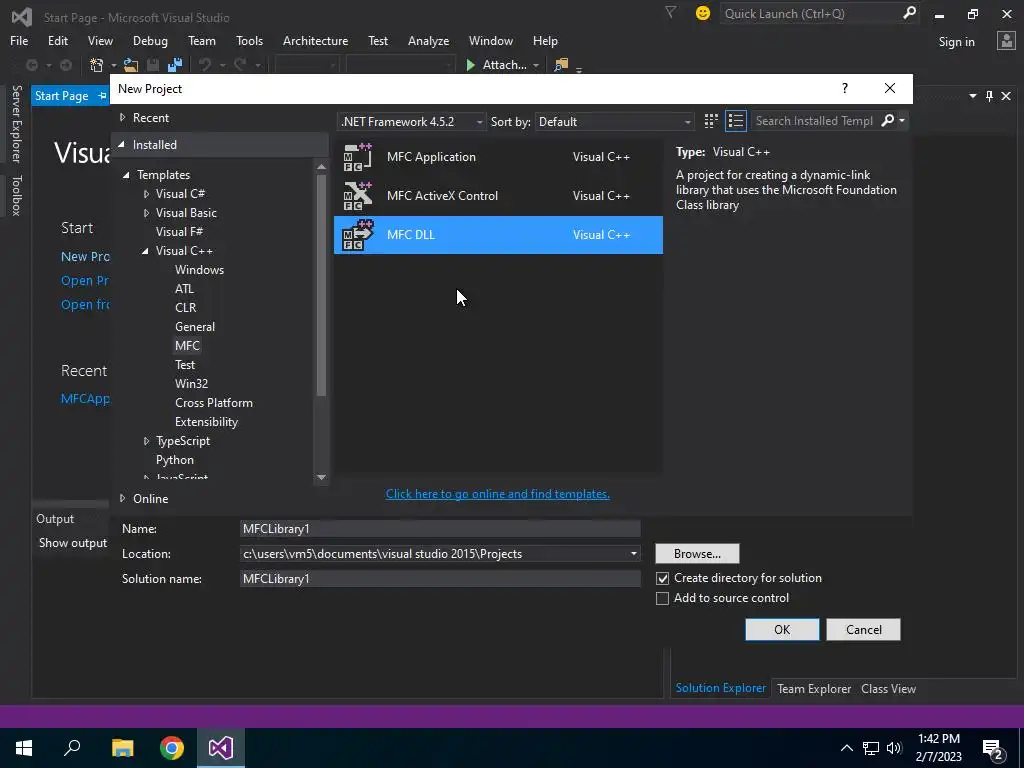This screenshot has width=1024, height=768.
Task: Collapse the Installed section
Action: 121,144
